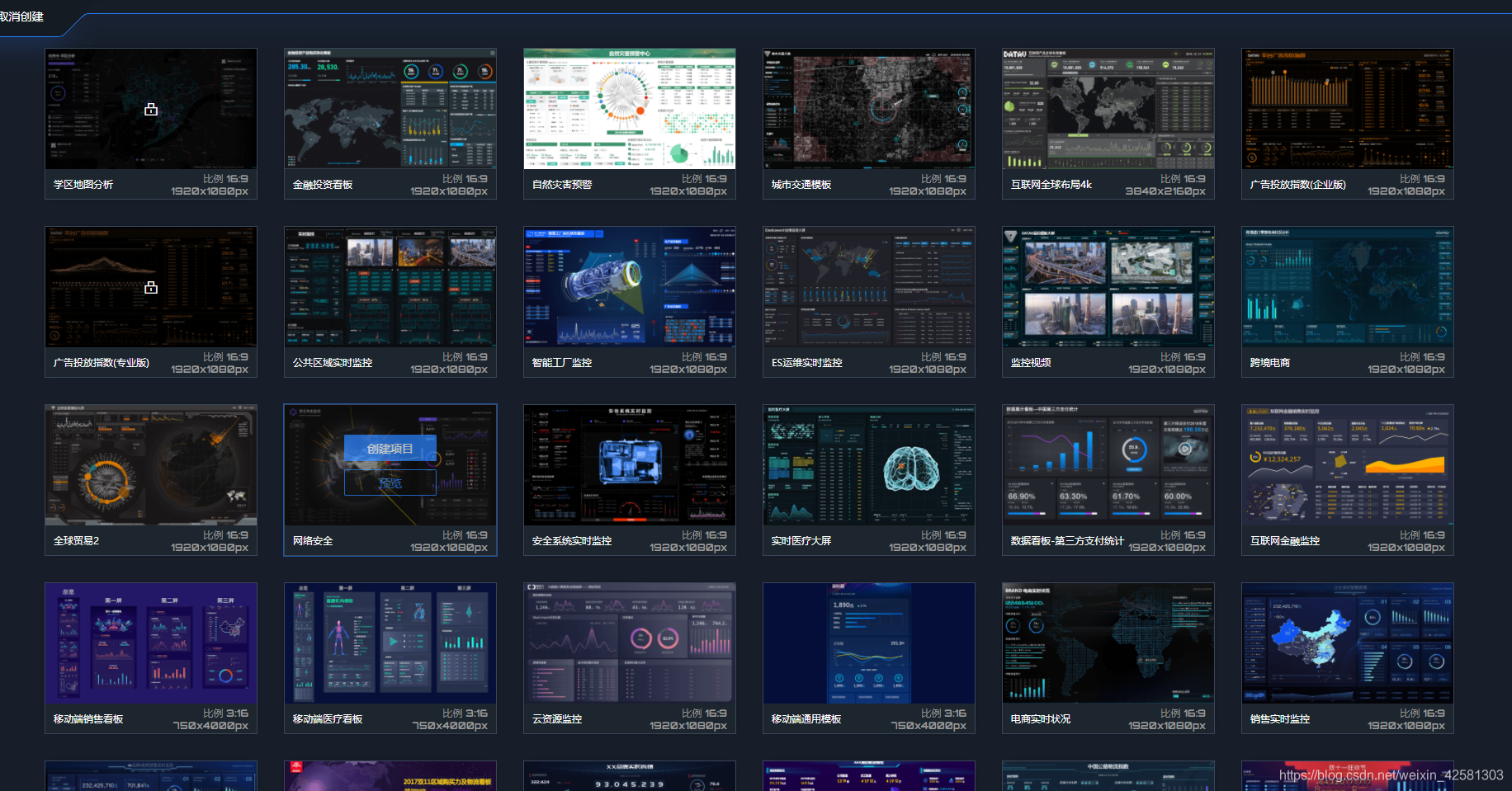
Task: Click the 全球贸易2 title text
Action: click(76, 541)
